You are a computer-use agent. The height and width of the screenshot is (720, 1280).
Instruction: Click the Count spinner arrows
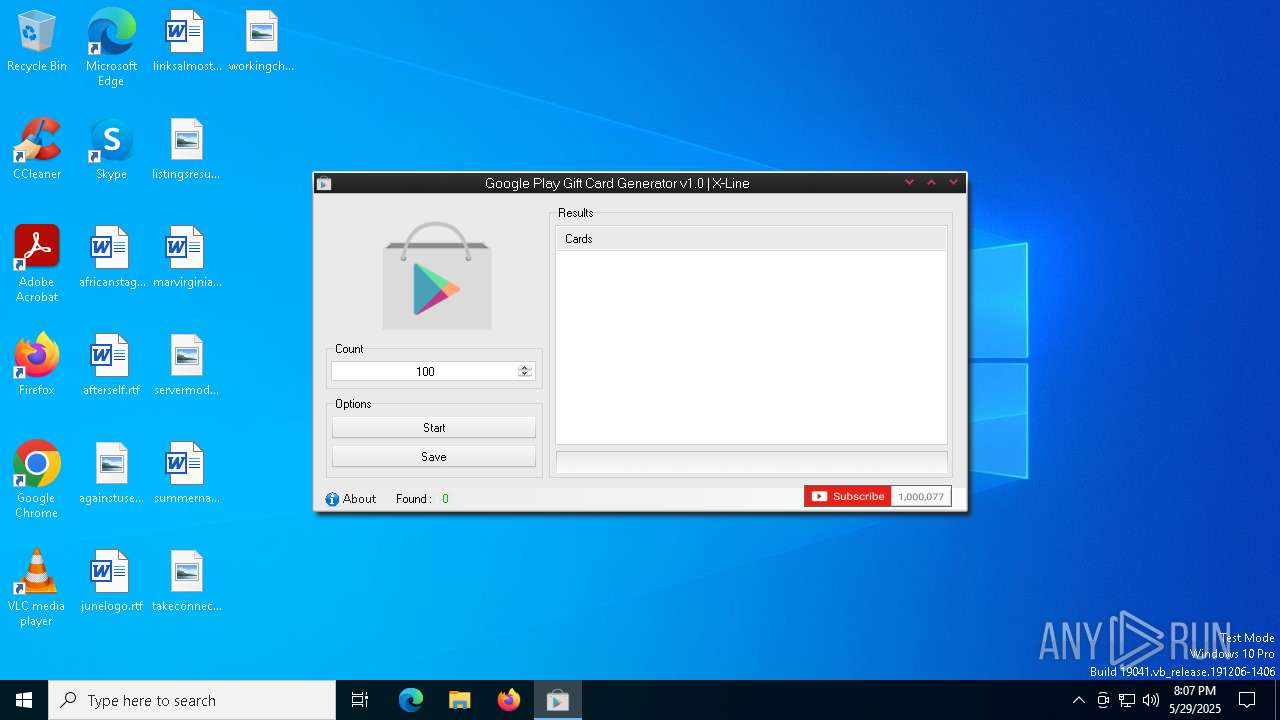(525, 371)
